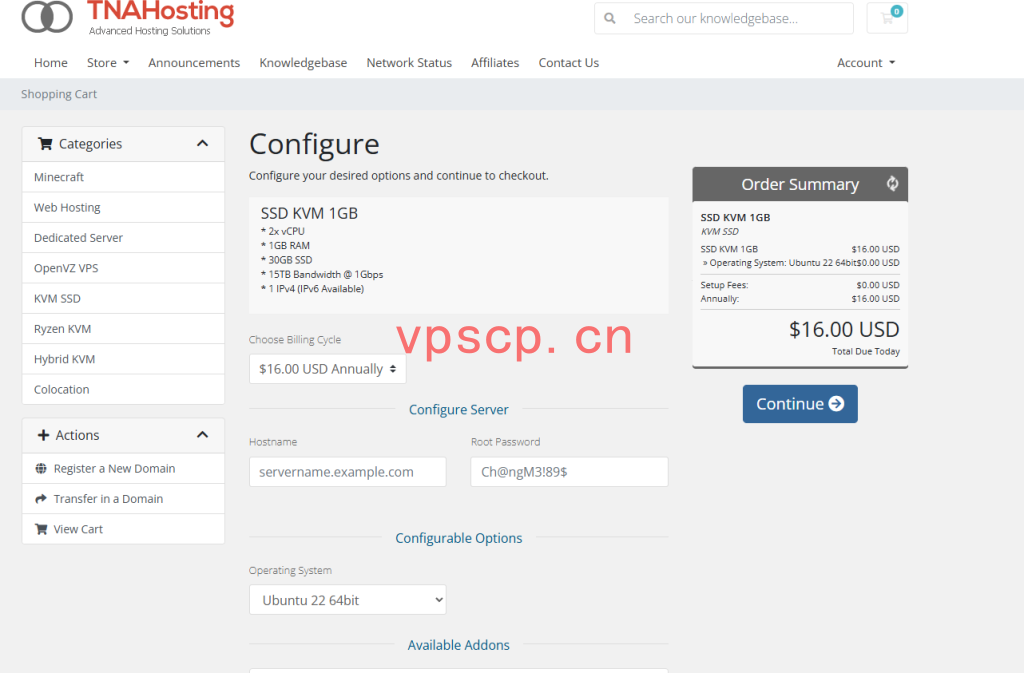The image size is (1024, 673).
Task: Click the Categories cart icon
Action: (45, 144)
